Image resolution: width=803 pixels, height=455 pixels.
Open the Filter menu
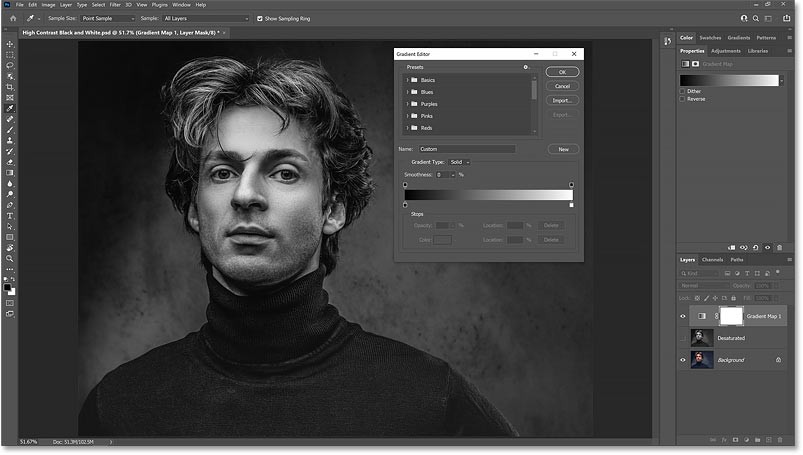(x=114, y=5)
